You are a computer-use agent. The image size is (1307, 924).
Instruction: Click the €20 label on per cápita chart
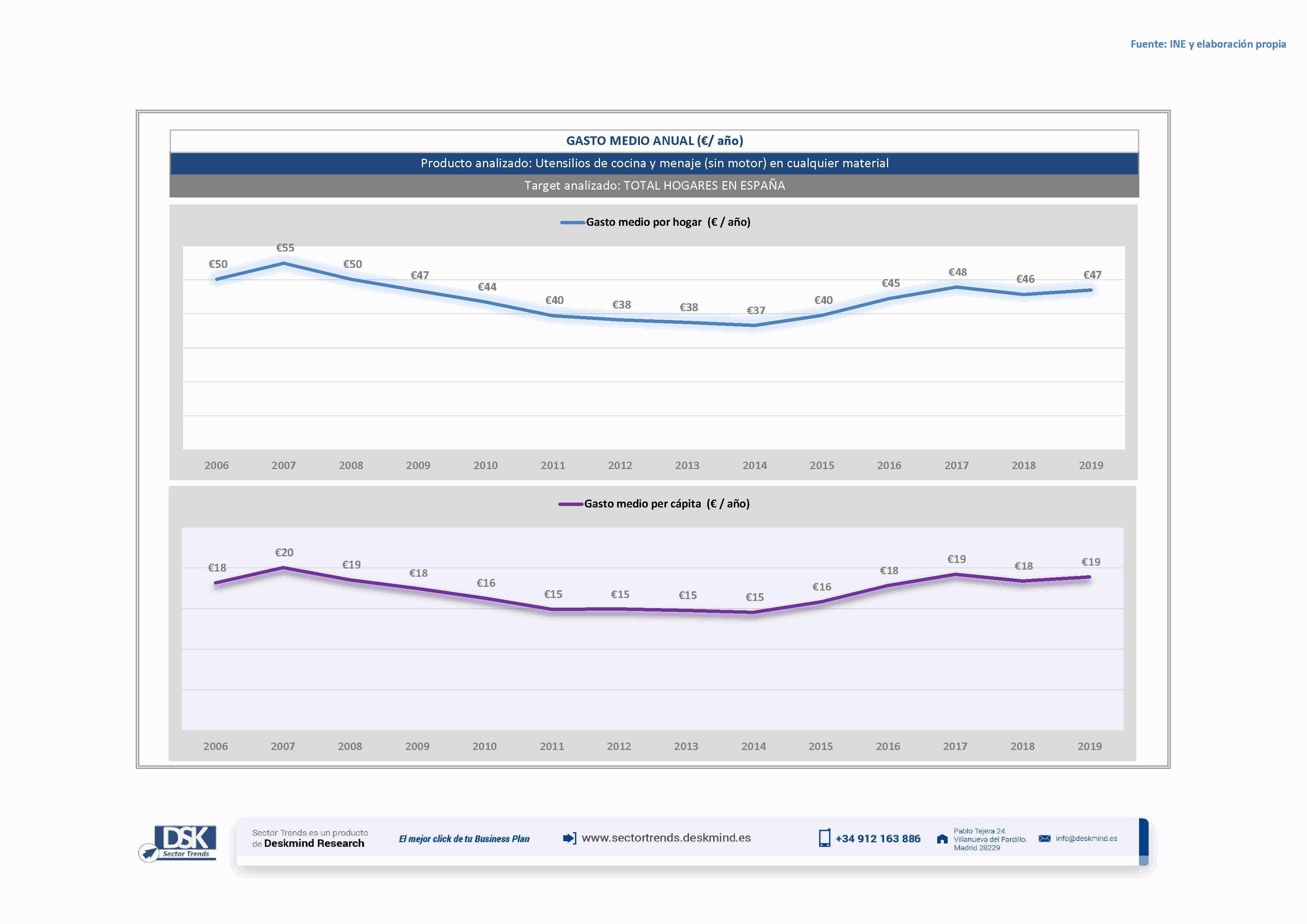(x=284, y=553)
